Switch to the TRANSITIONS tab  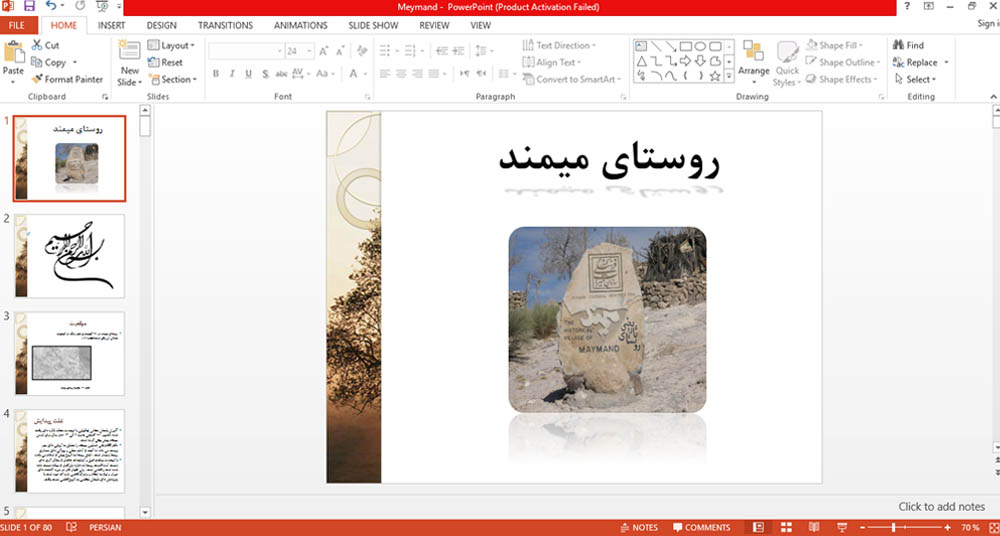(x=225, y=26)
